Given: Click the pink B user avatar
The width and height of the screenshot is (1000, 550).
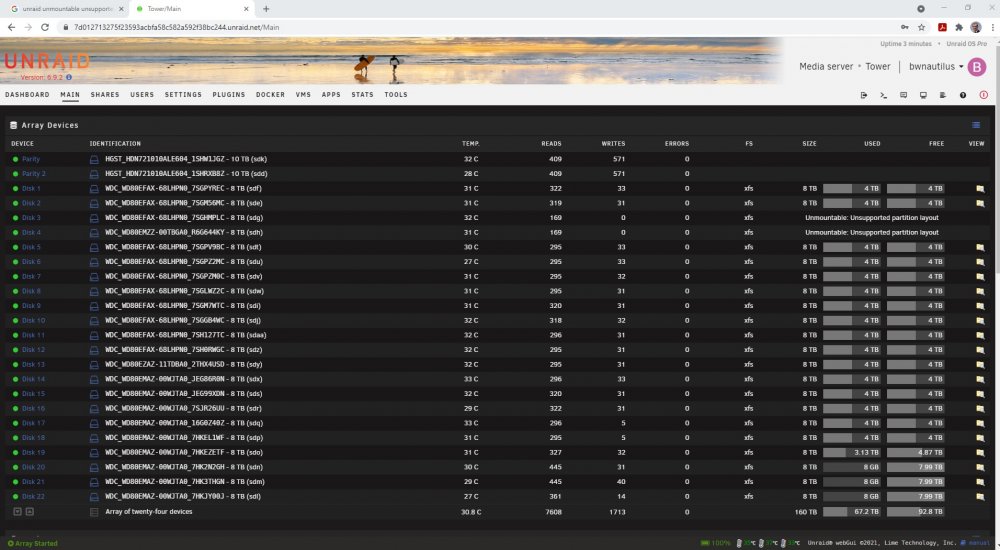Looking at the screenshot, I should 976,66.
